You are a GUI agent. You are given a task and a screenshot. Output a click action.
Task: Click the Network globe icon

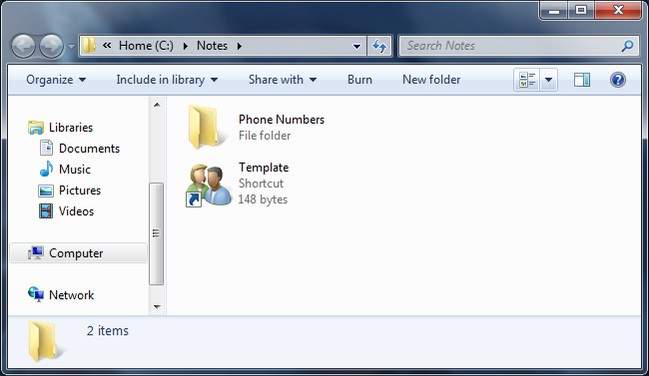coord(36,294)
